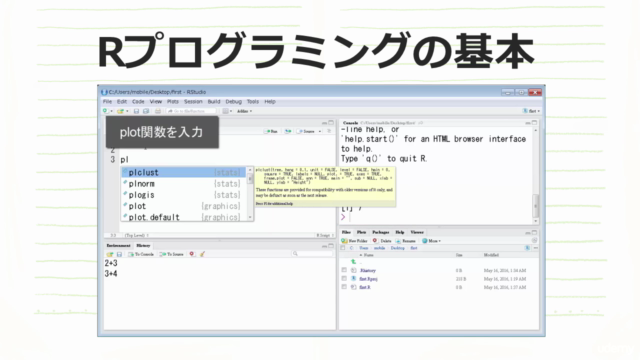The height and width of the screenshot is (360, 640).
Task: Click the Delete button in Files pane
Action: tap(382, 241)
